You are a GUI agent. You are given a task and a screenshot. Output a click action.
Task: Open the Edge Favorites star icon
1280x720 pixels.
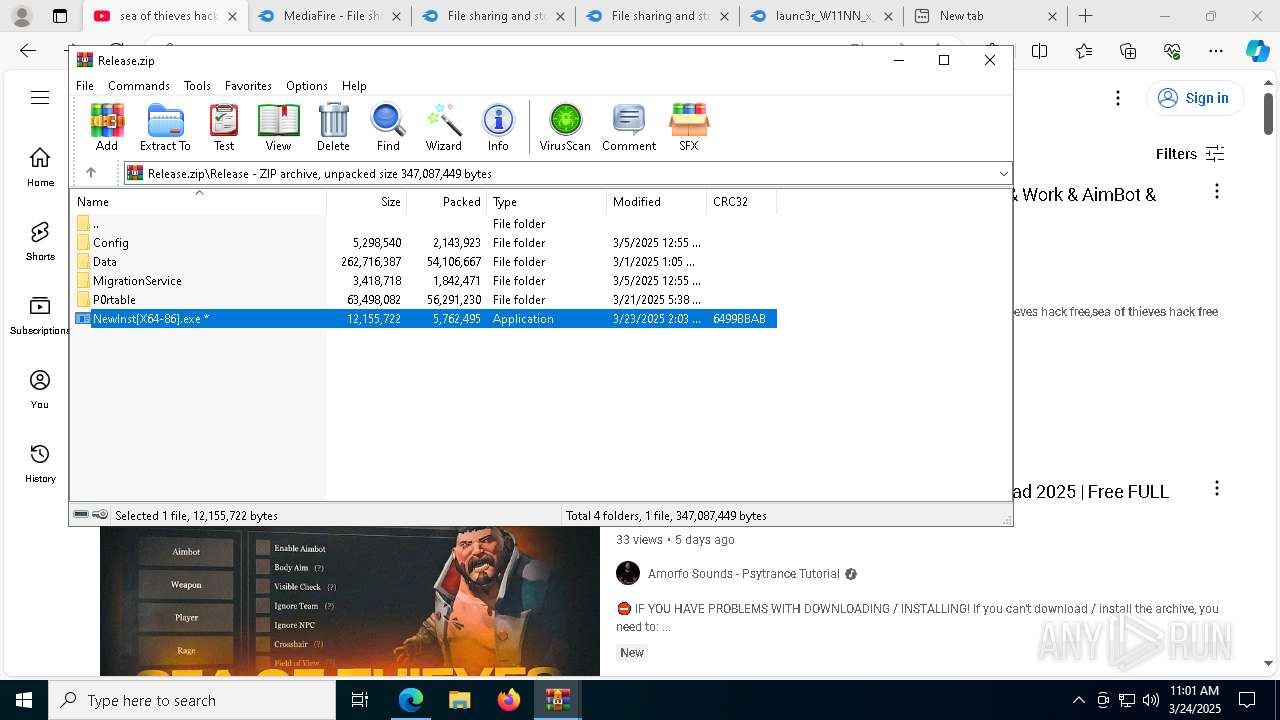pos(1084,51)
